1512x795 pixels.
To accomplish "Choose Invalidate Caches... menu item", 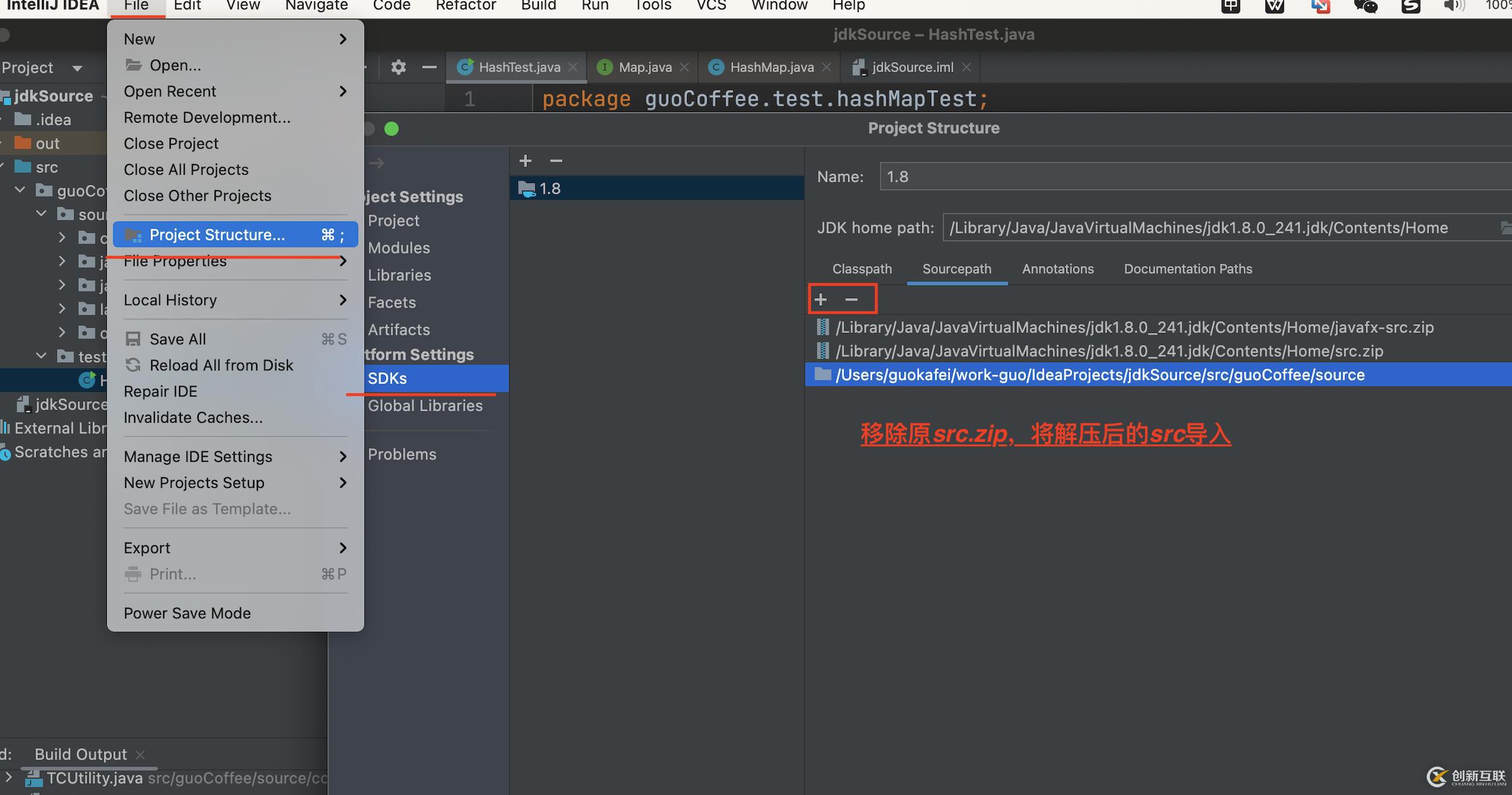I will click(235, 418).
